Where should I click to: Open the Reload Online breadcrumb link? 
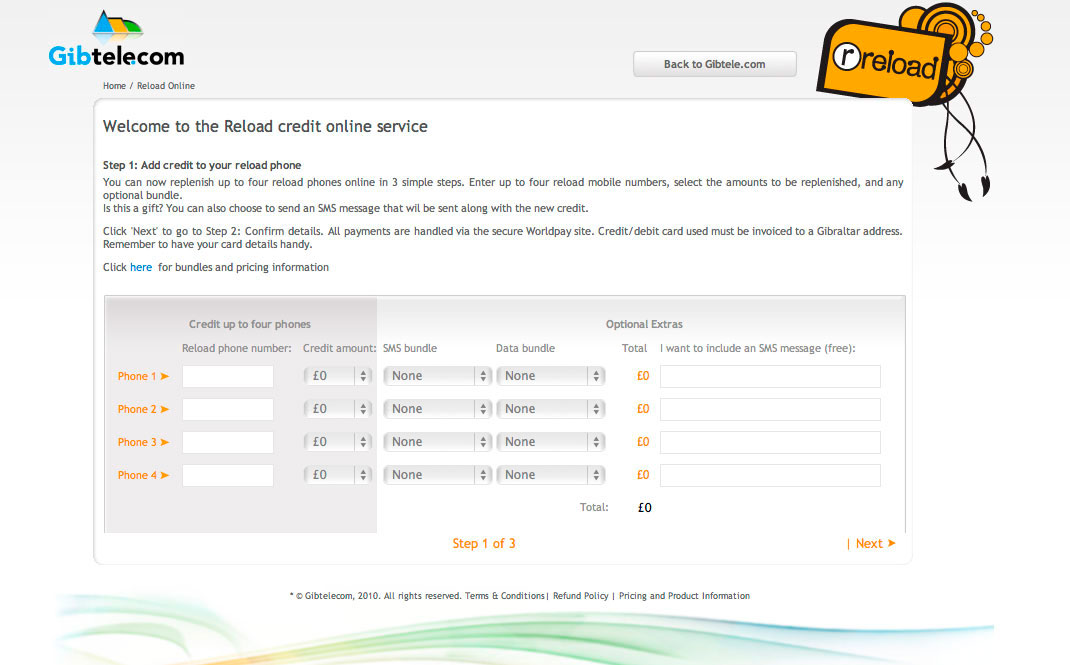166,86
